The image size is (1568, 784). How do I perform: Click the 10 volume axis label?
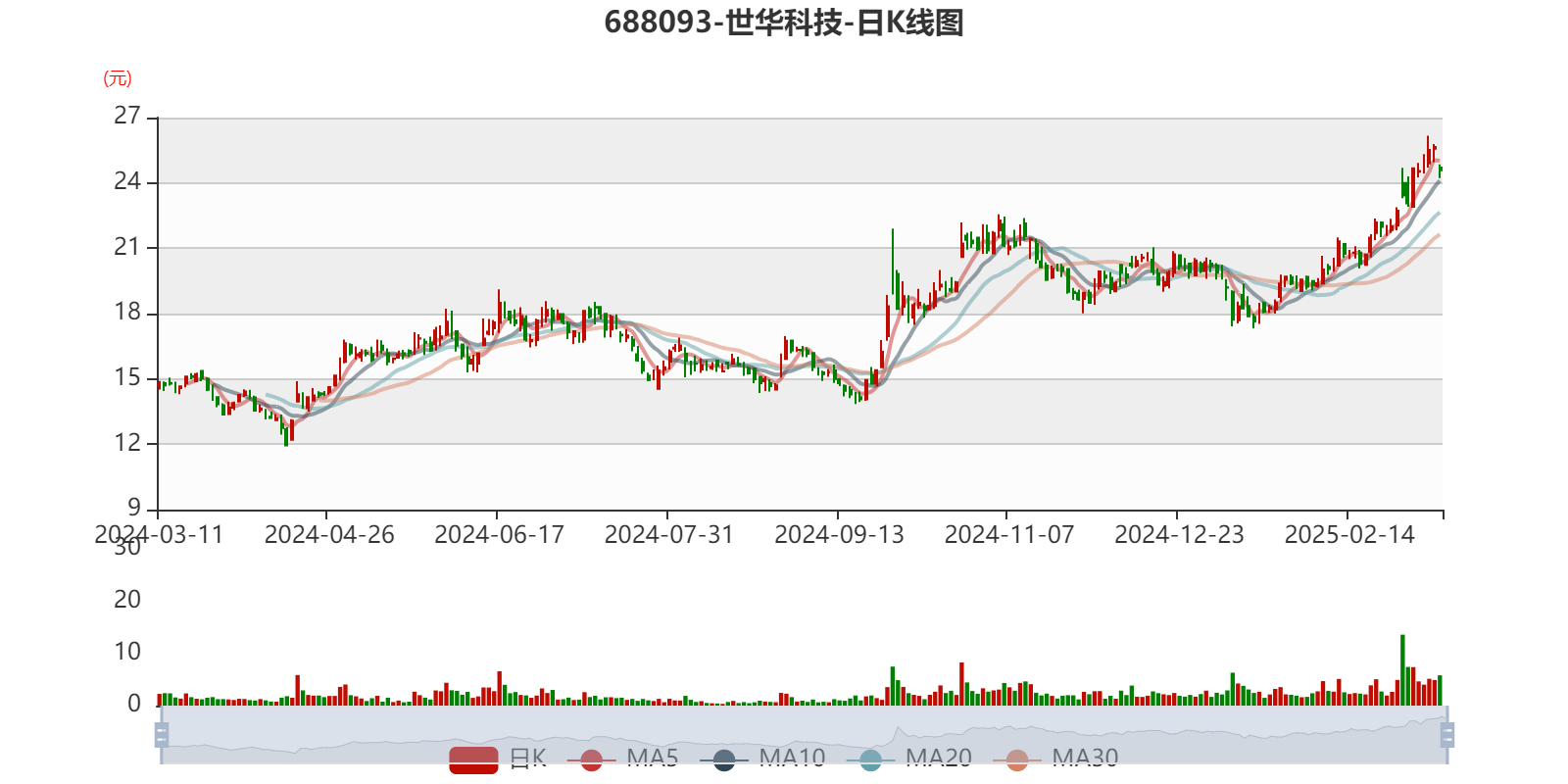pyautogui.click(x=127, y=652)
